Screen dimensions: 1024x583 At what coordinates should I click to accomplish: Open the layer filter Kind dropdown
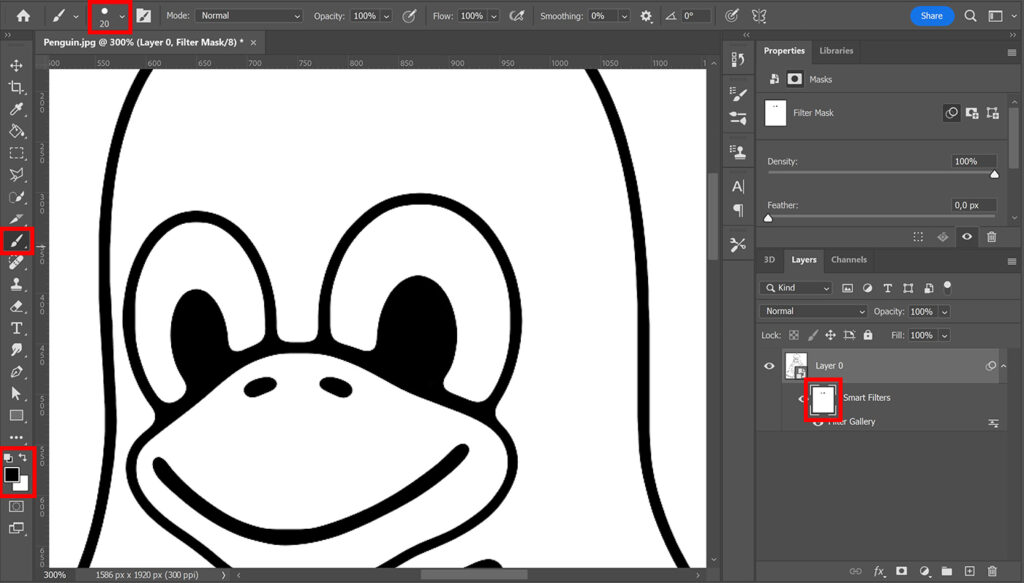795,288
